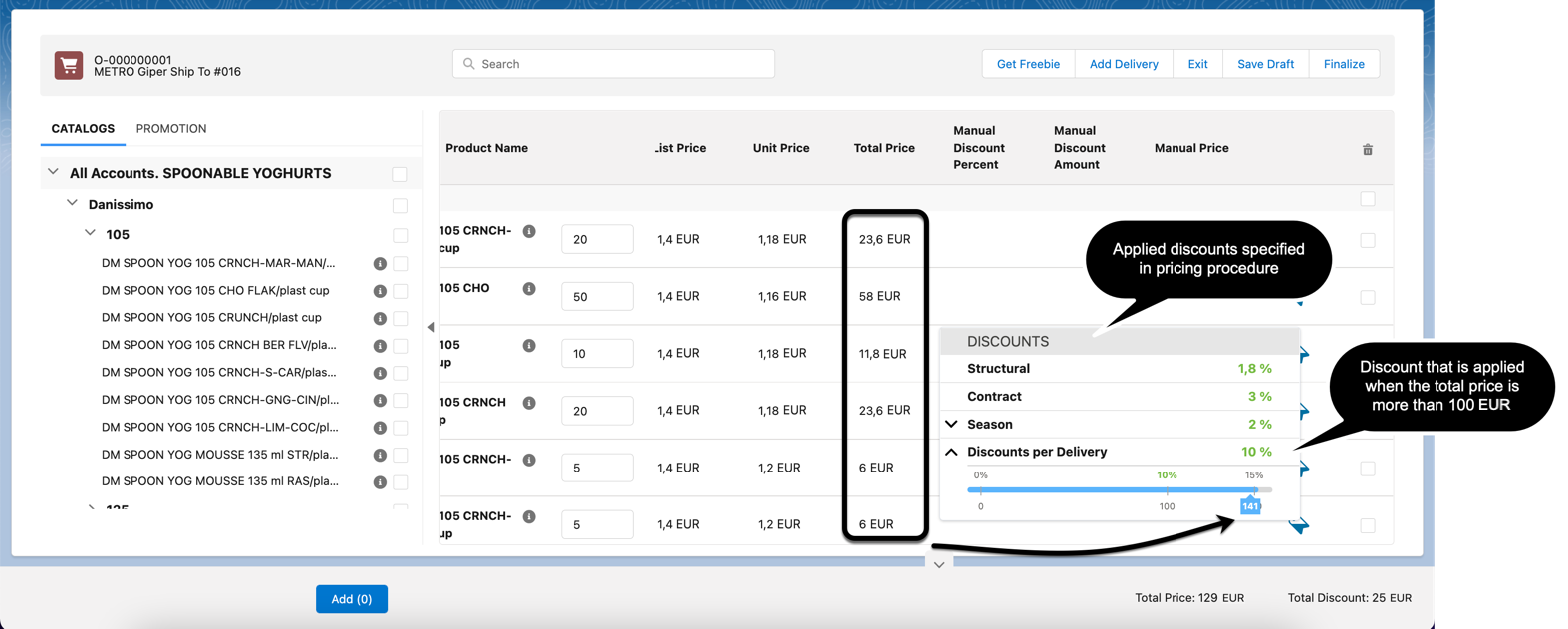Click info icon beside DM SPOON YOG 105 CRUNCH/plast cup
The width and height of the screenshot is (1568, 629).
(380, 318)
